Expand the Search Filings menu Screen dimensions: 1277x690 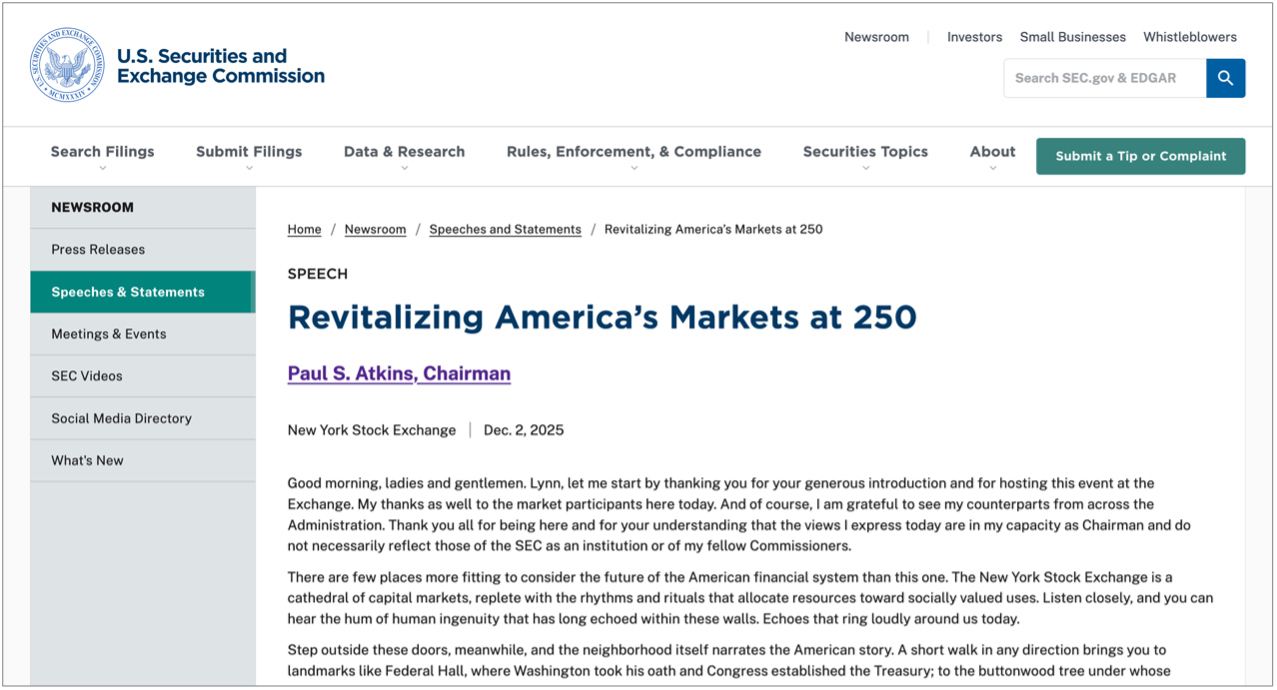click(102, 152)
